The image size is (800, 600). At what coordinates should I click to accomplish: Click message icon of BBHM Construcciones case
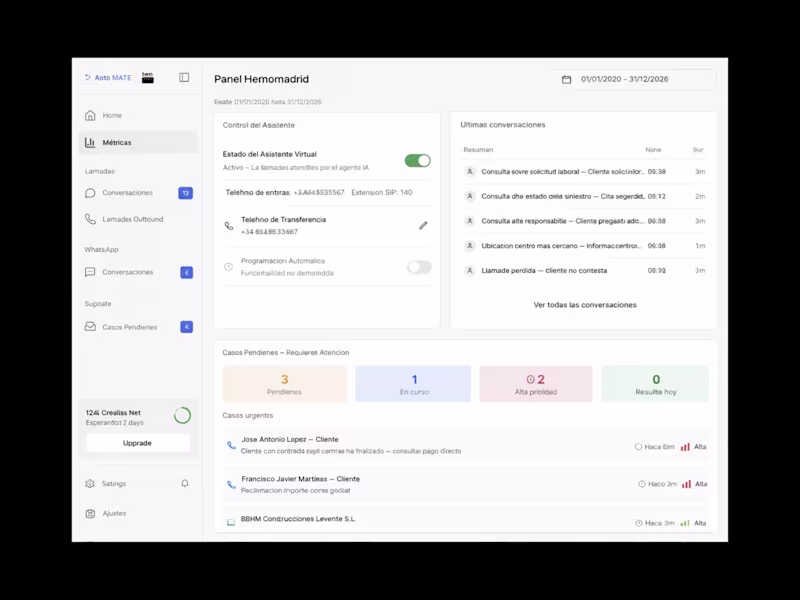pyautogui.click(x=231, y=522)
